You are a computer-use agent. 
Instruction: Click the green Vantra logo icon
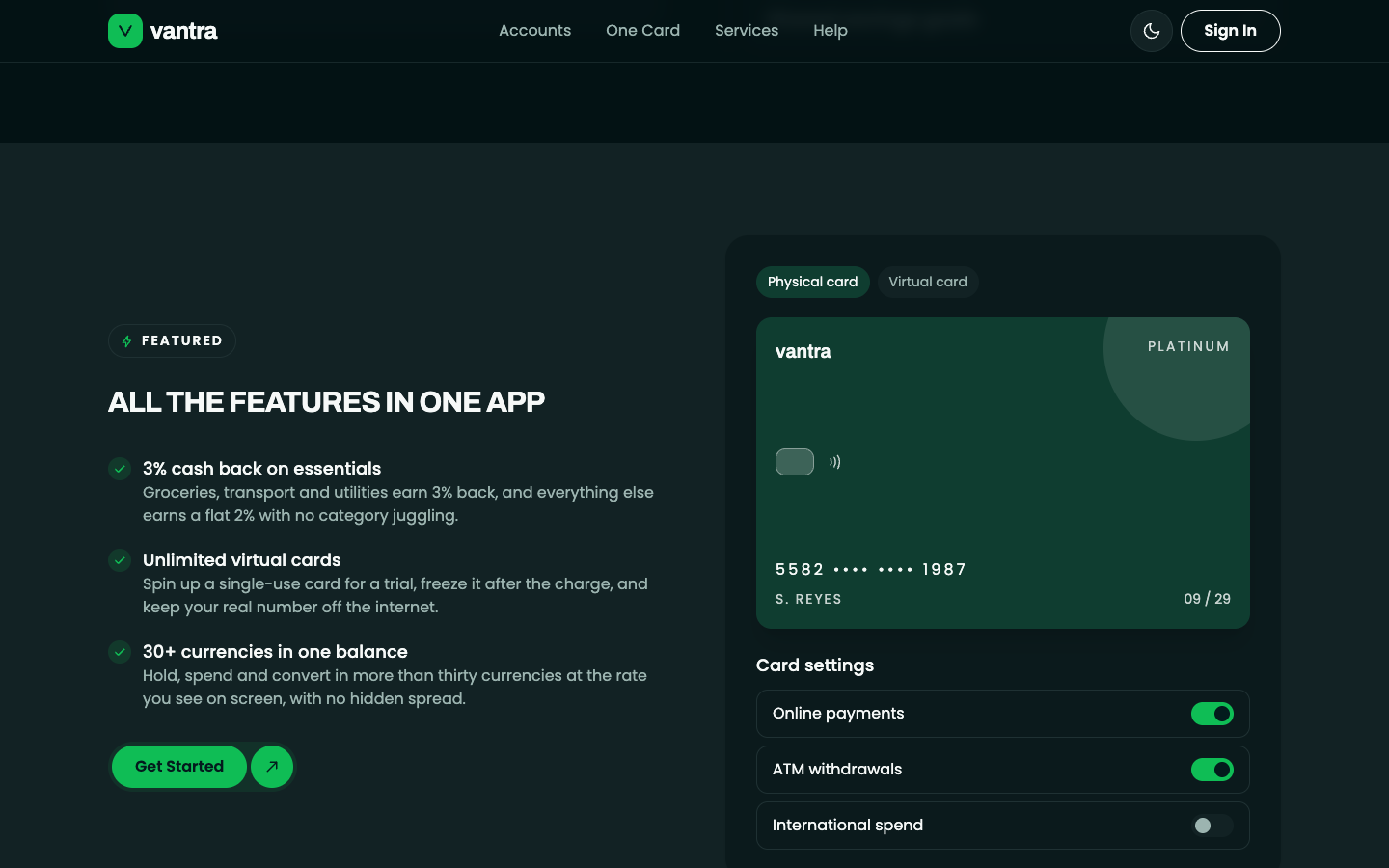point(125,31)
